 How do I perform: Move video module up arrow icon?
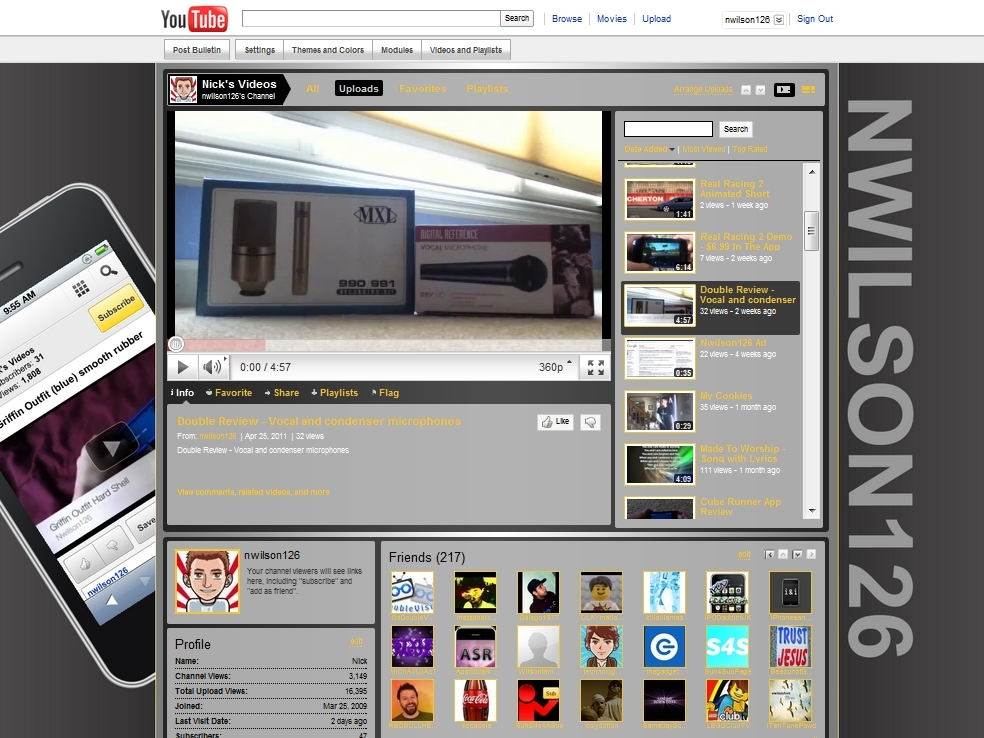(746, 90)
